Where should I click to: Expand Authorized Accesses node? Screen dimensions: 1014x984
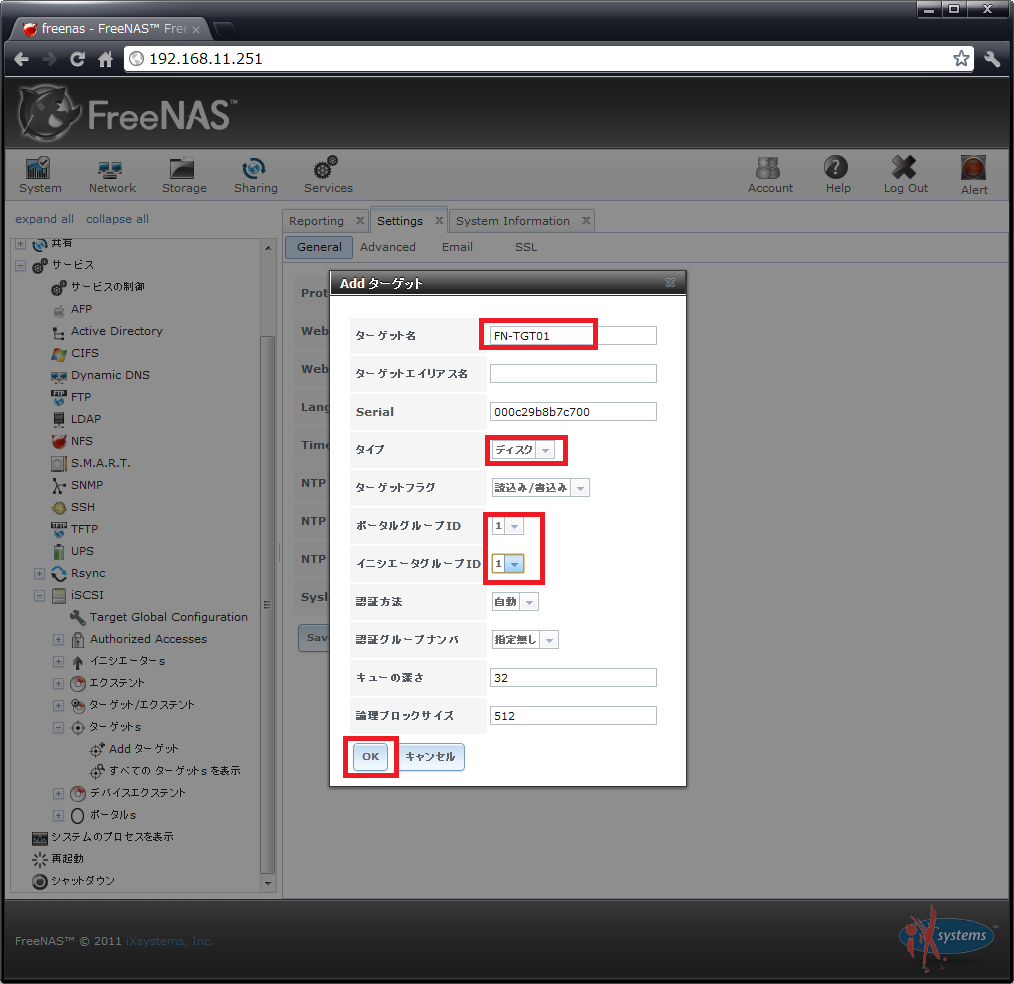[58, 639]
